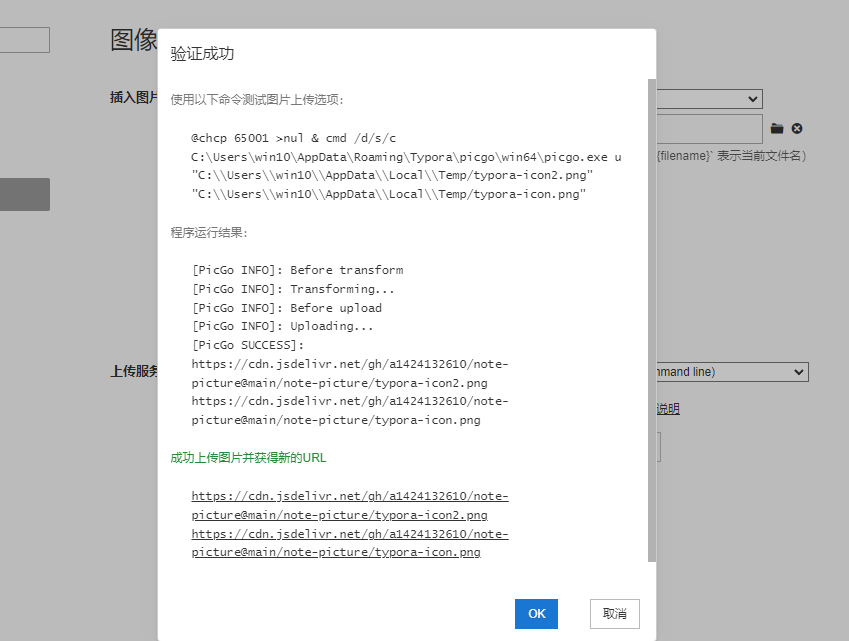Screen dimensions: 849x641
Task: Click the search box in preferences sidebar
Action: tap(24, 40)
